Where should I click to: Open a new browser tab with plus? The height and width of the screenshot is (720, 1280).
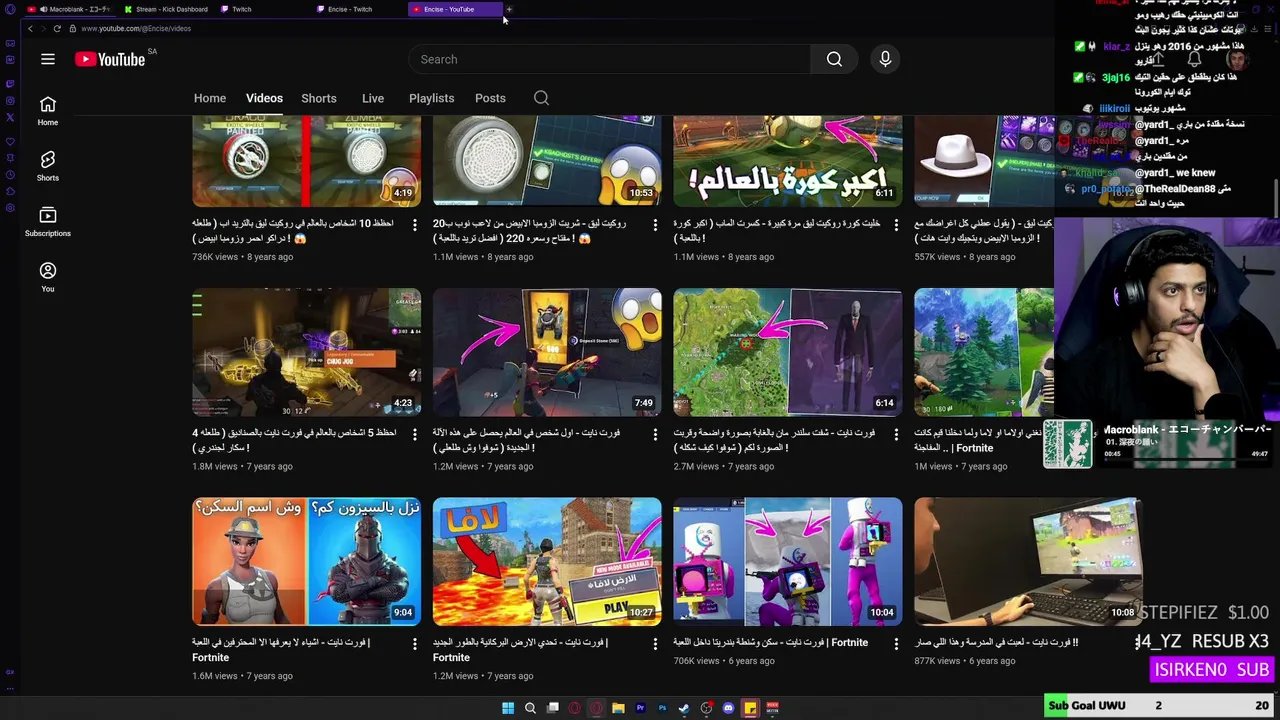click(x=508, y=9)
